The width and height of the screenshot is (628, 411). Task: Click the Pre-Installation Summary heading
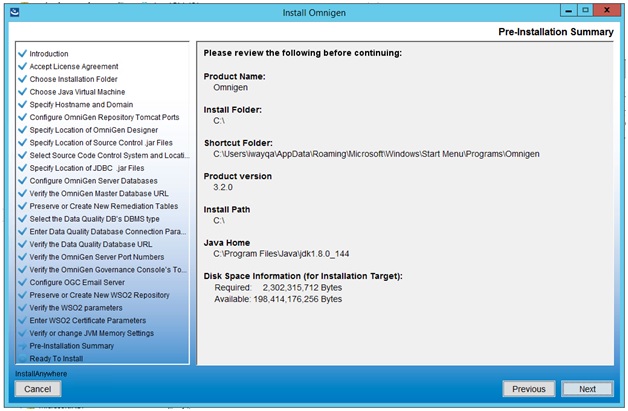point(556,32)
